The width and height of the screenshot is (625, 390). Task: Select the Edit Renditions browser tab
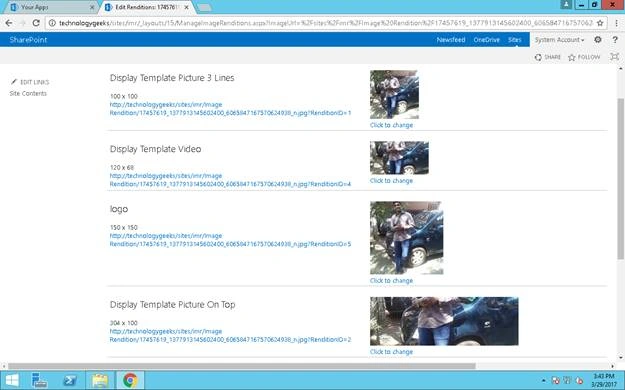pos(146,7)
